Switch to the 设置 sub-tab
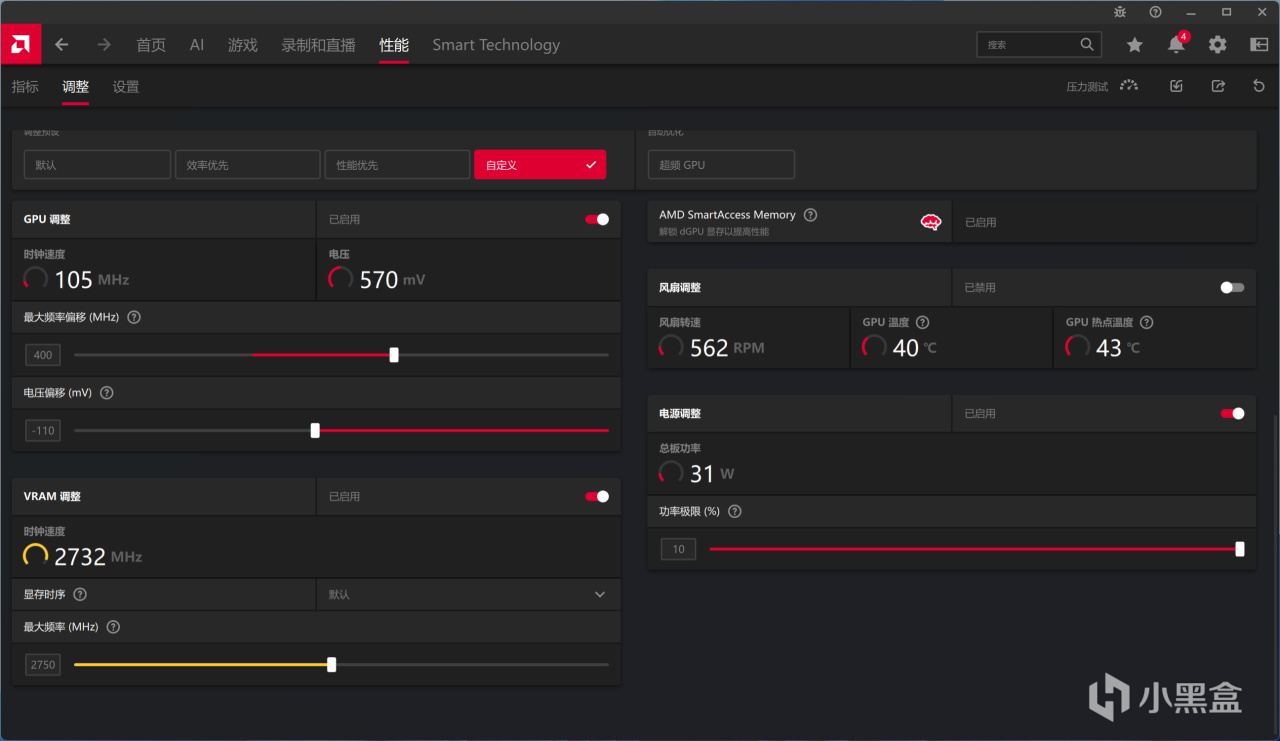Viewport: 1280px width, 741px height. coord(126,87)
